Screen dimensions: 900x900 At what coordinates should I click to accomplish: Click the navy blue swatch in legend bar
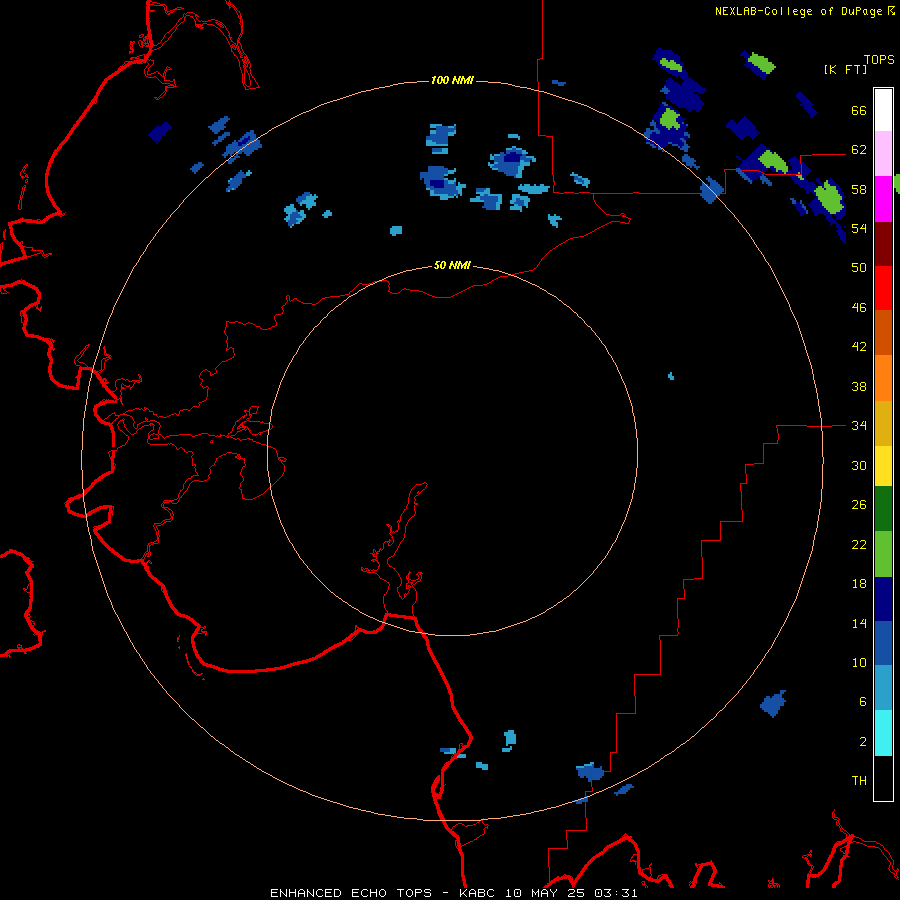pyautogui.click(x=883, y=599)
